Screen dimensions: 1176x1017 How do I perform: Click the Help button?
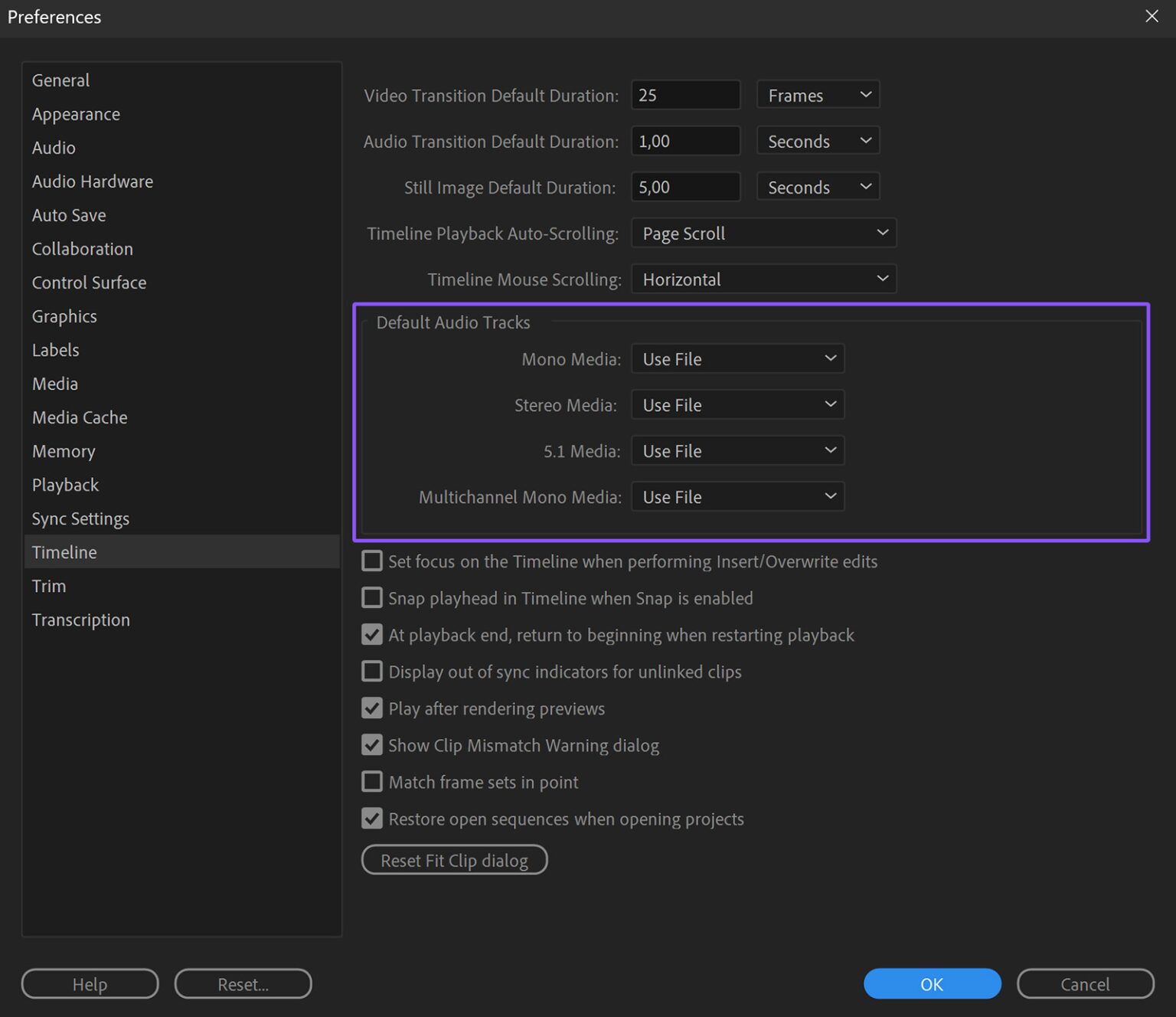(x=90, y=983)
